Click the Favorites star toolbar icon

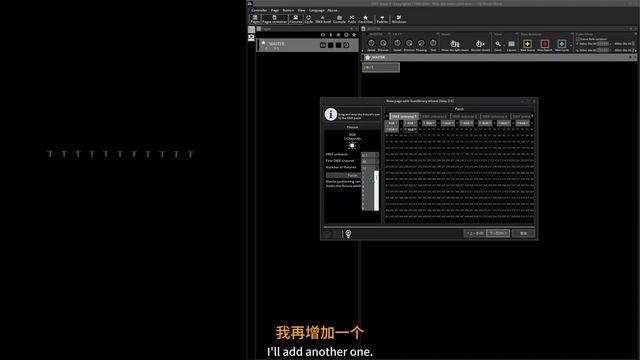365,19
